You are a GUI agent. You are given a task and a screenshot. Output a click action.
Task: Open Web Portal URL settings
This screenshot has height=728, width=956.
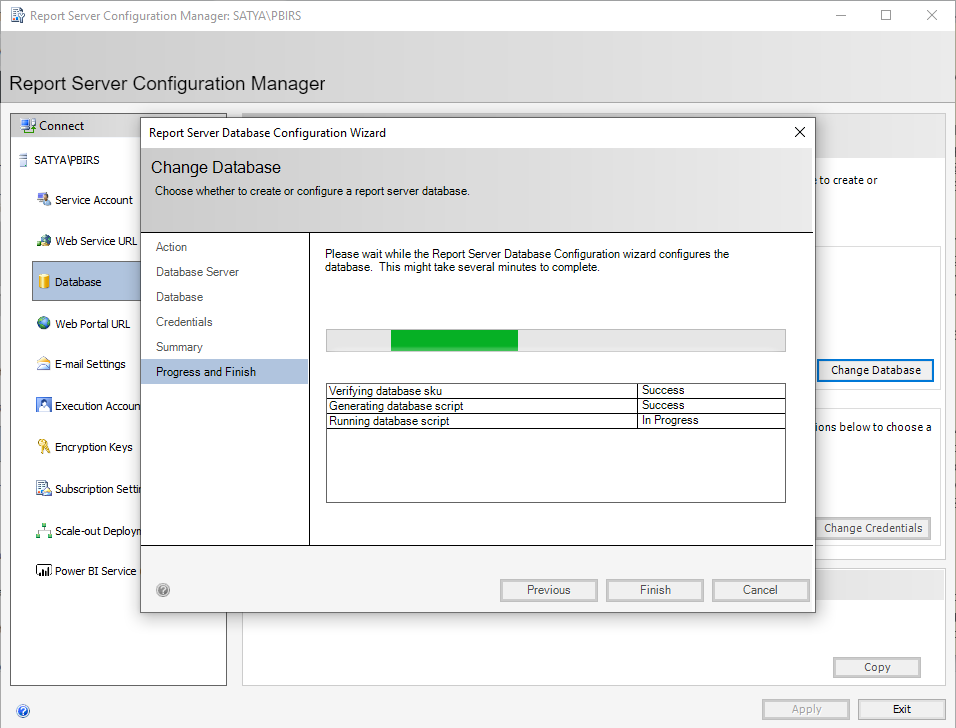43,323
